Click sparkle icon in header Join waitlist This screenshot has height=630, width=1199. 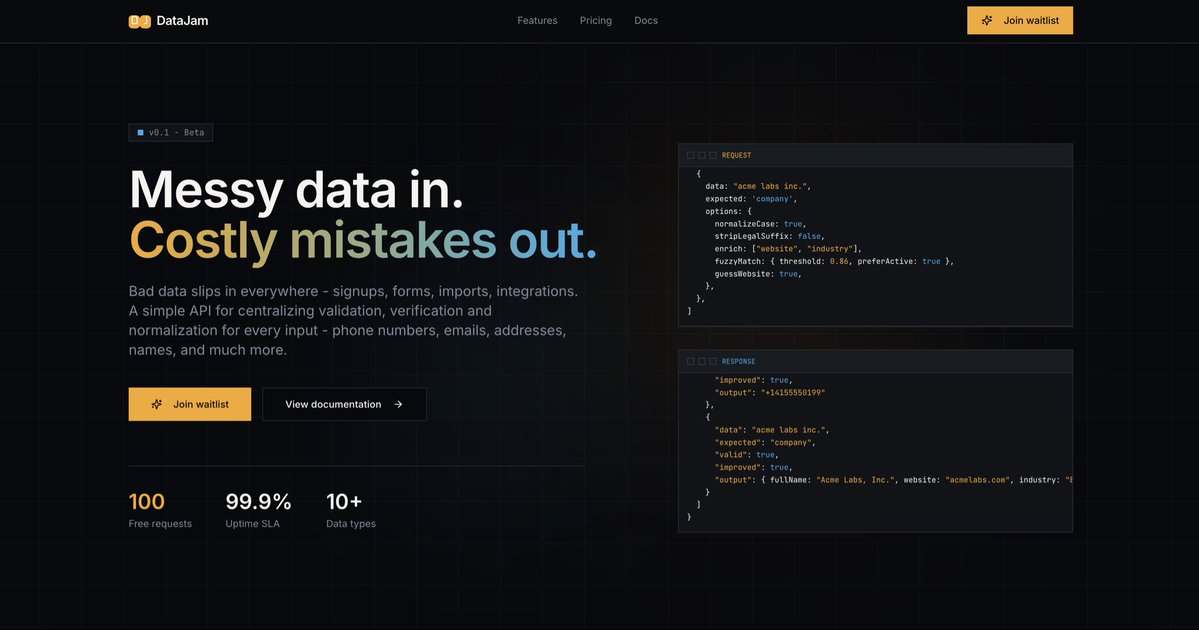pos(987,21)
